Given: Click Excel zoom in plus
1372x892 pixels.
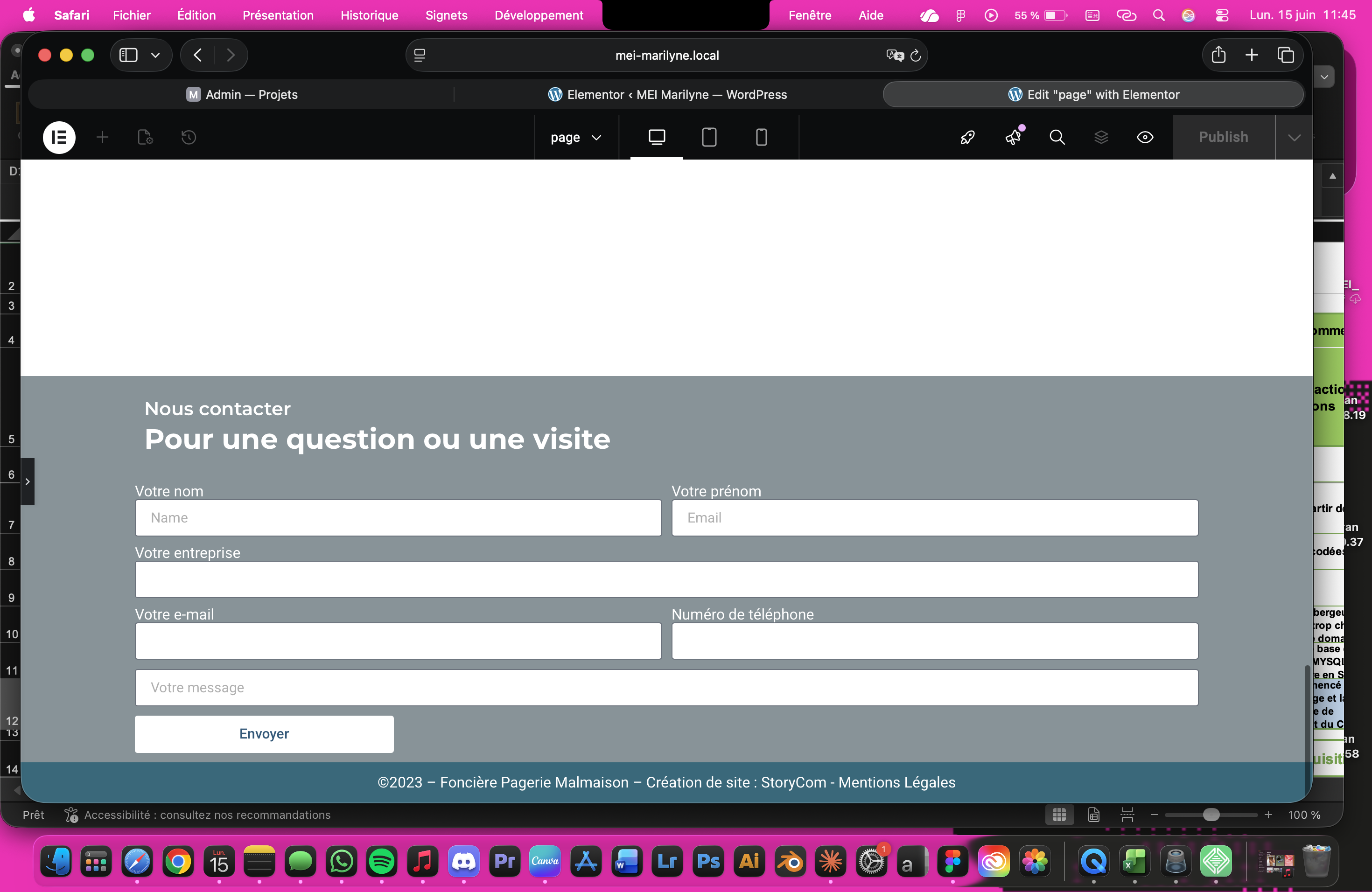Looking at the screenshot, I should click(1268, 815).
